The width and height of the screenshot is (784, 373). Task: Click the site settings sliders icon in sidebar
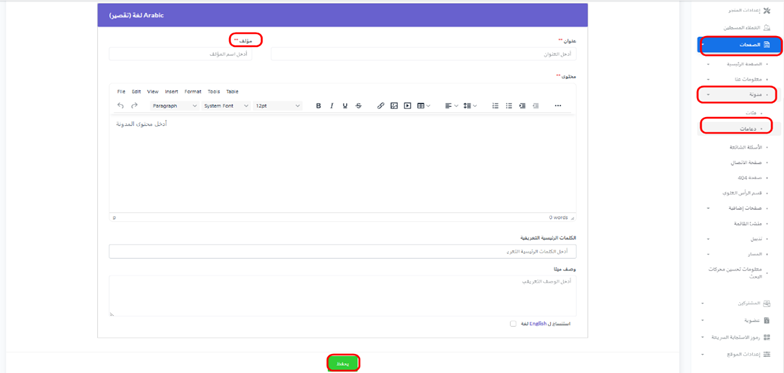768,354
